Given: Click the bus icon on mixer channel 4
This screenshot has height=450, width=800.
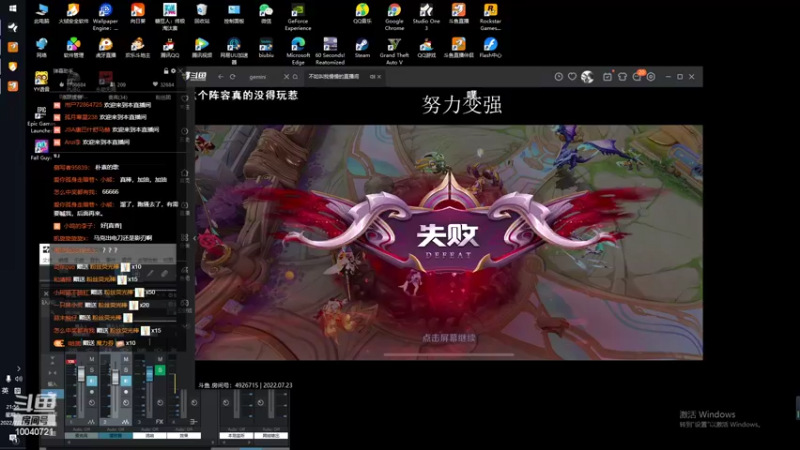Looking at the screenshot, I should click(x=194, y=422).
